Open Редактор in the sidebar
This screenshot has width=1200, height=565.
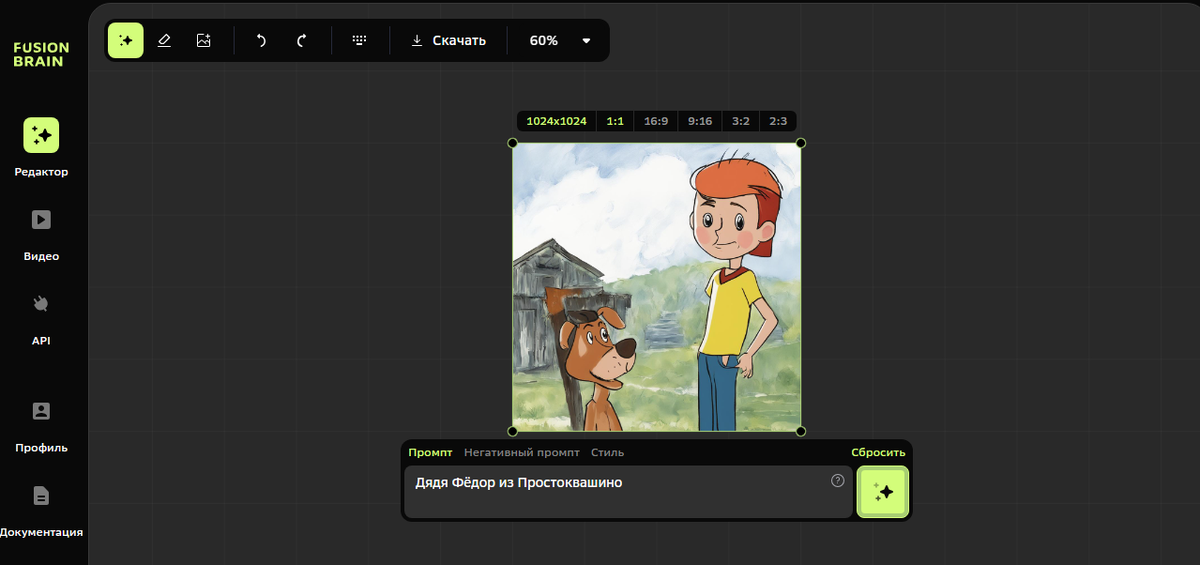41,147
